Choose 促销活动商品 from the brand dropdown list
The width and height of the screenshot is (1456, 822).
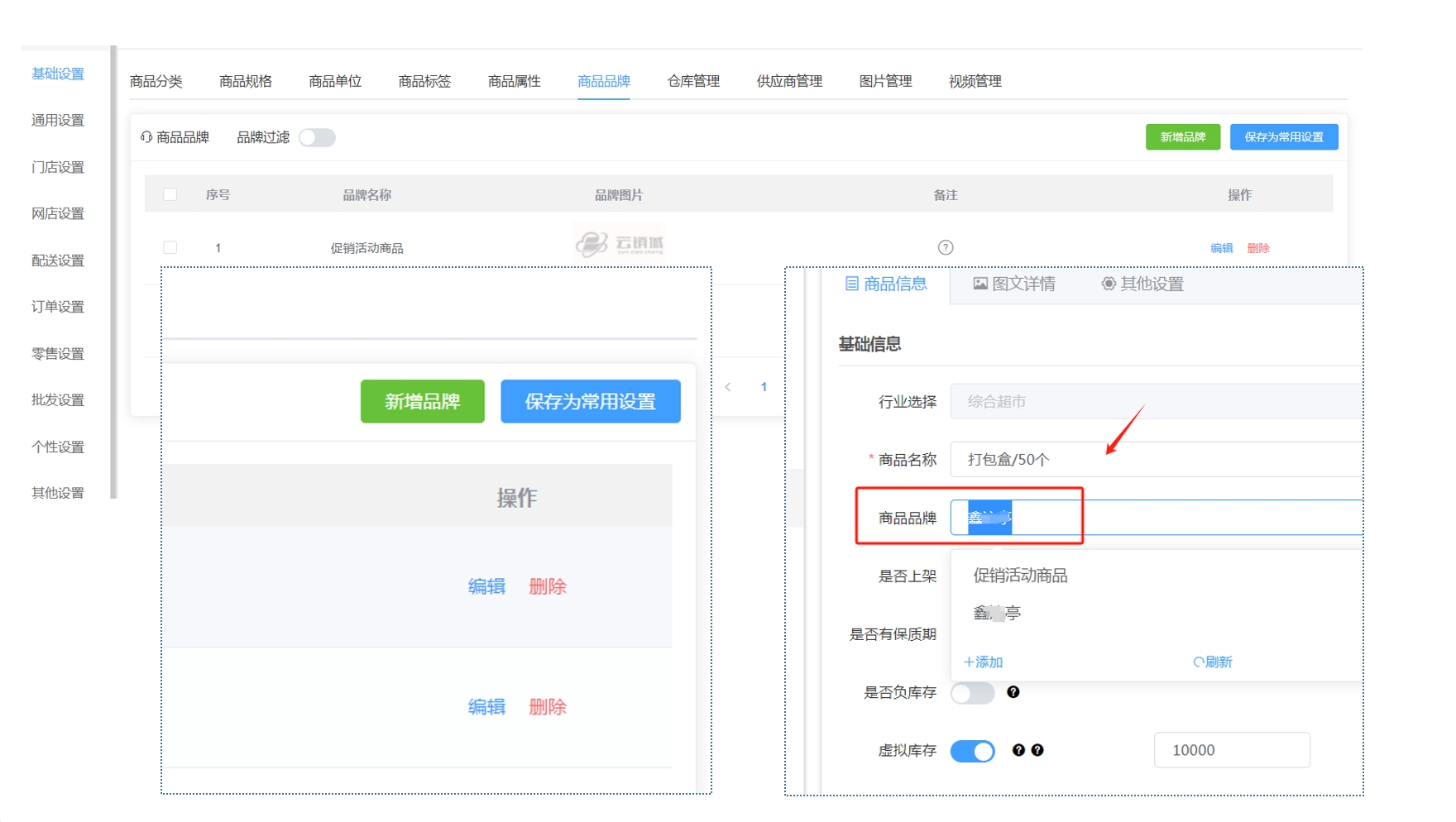(1020, 576)
